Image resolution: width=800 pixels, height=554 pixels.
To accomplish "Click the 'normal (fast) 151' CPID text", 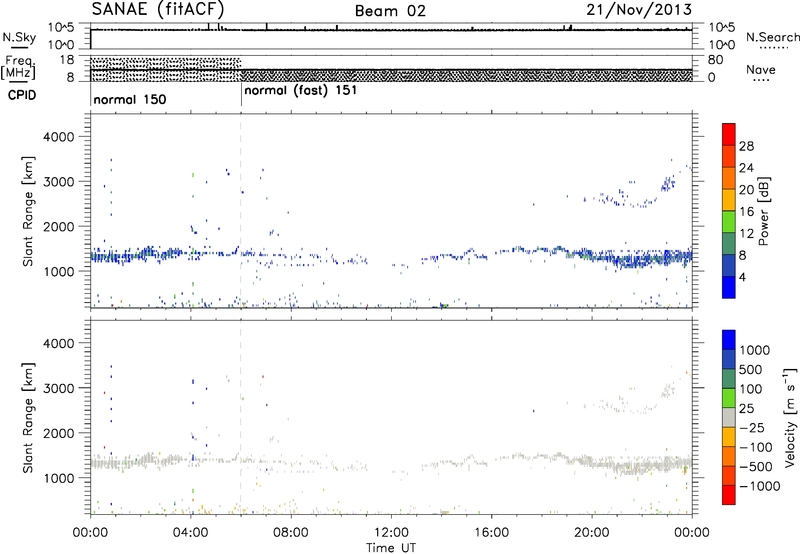I will tap(301, 91).
